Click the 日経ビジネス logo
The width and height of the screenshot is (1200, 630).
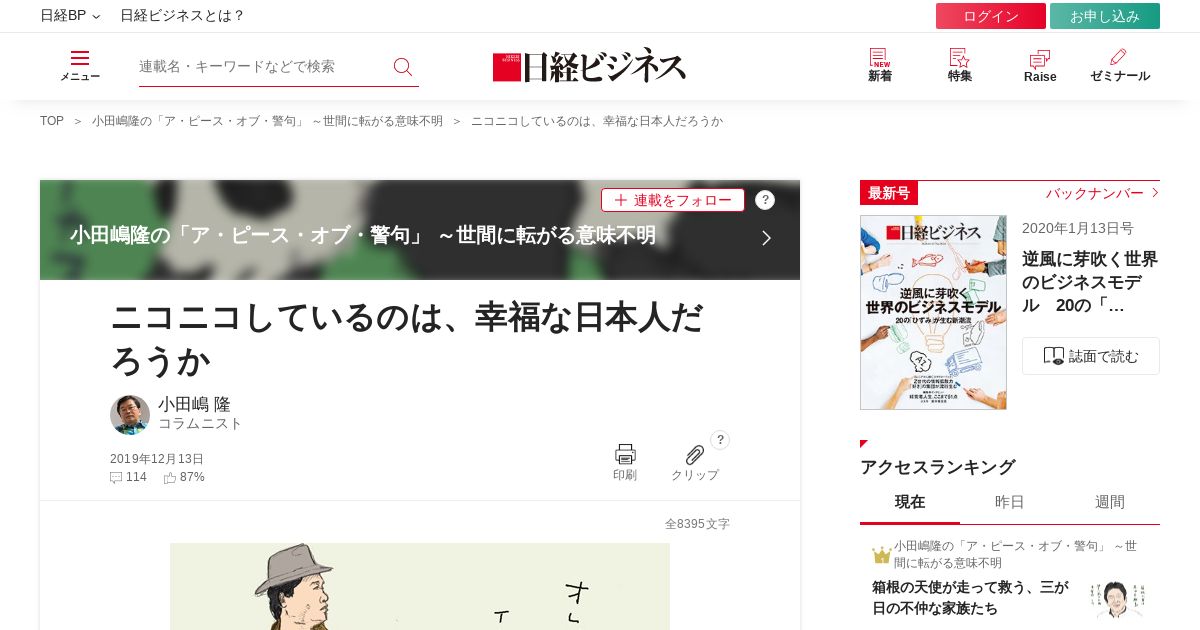[589, 66]
